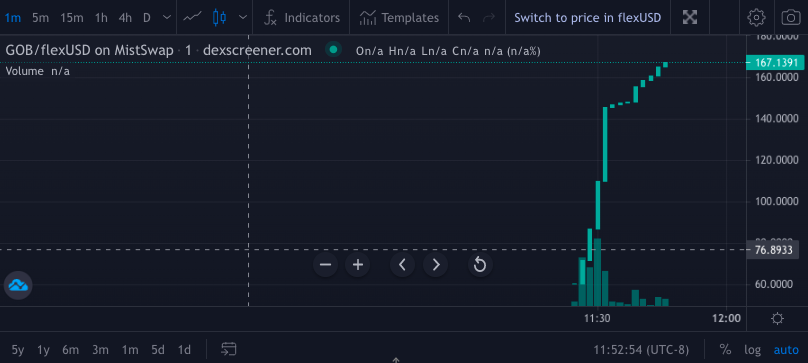
Task: Click the GOB/flexUSD on MistSwap symbol title
Action: click(x=89, y=51)
